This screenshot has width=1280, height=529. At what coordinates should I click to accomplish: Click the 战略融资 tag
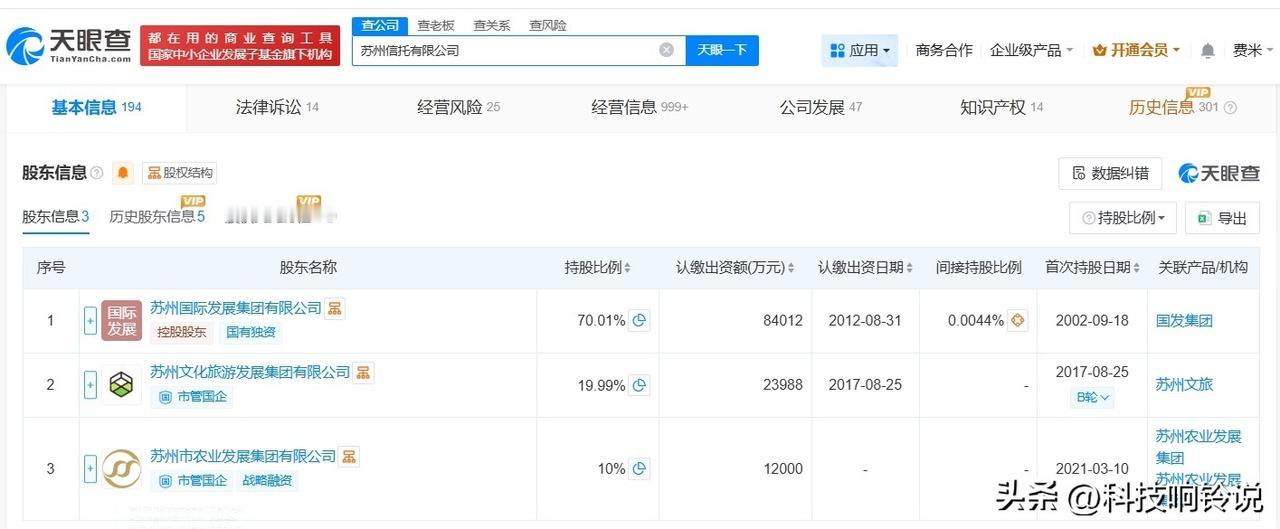267,481
